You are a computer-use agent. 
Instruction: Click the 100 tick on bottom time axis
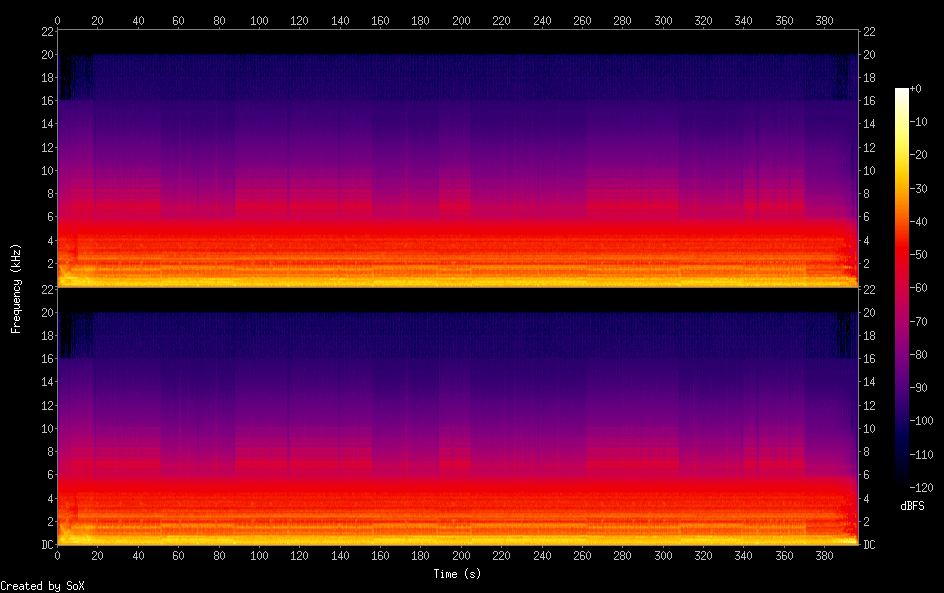click(259, 555)
